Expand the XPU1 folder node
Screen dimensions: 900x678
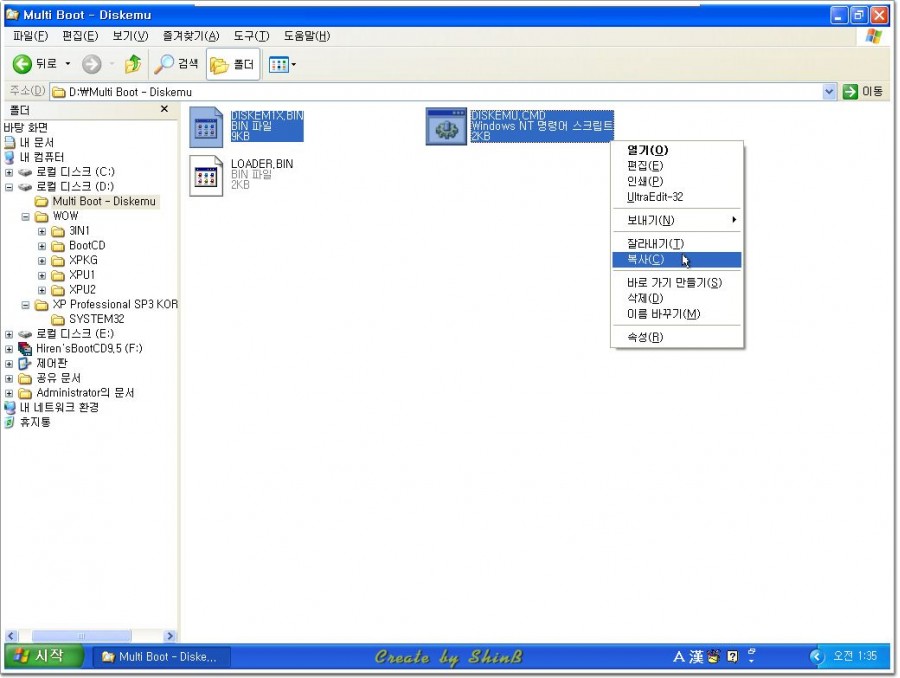42,276
